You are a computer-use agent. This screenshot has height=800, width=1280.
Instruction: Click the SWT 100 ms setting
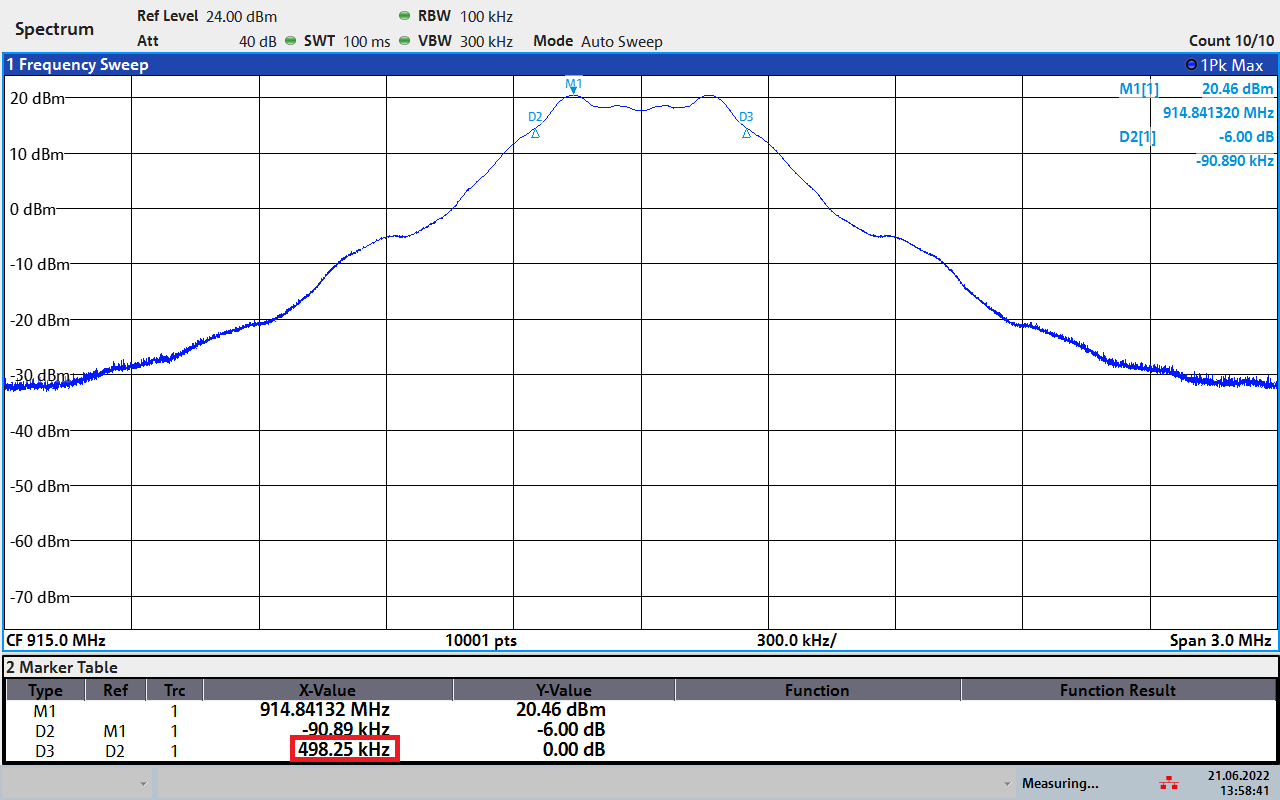click(x=347, y=41)
